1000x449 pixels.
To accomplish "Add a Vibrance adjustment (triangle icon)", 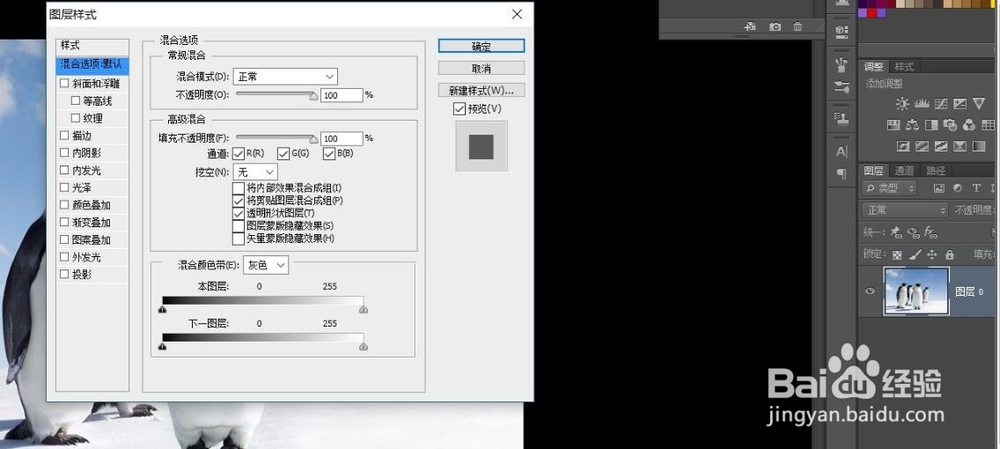I will (979, 103).
